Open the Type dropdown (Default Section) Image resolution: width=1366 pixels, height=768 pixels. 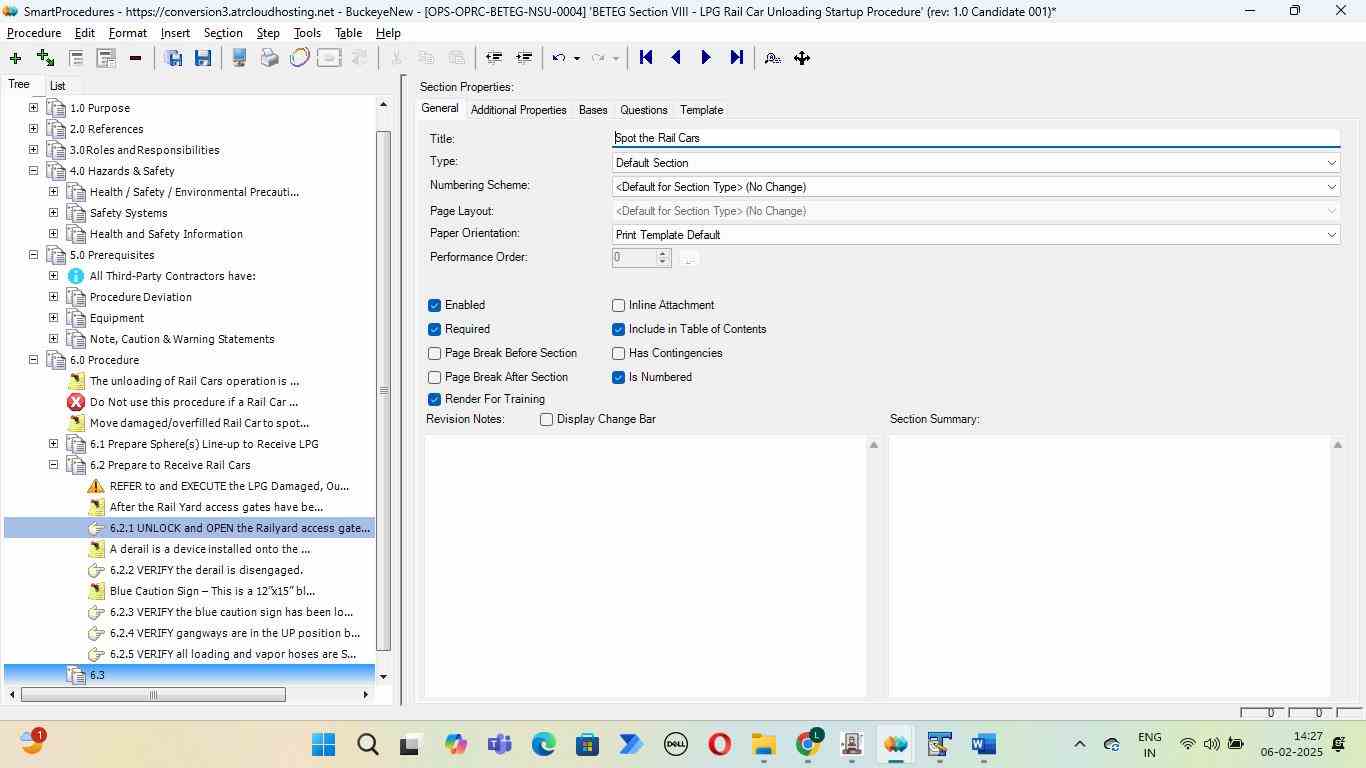coord(976,163)
